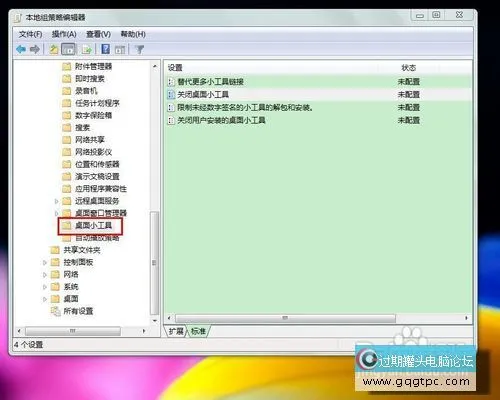This screenshot has width=500, height=400.
Task: Select the 控制面板 tree item
Action: pyautogui.click(x=72, y=262)
